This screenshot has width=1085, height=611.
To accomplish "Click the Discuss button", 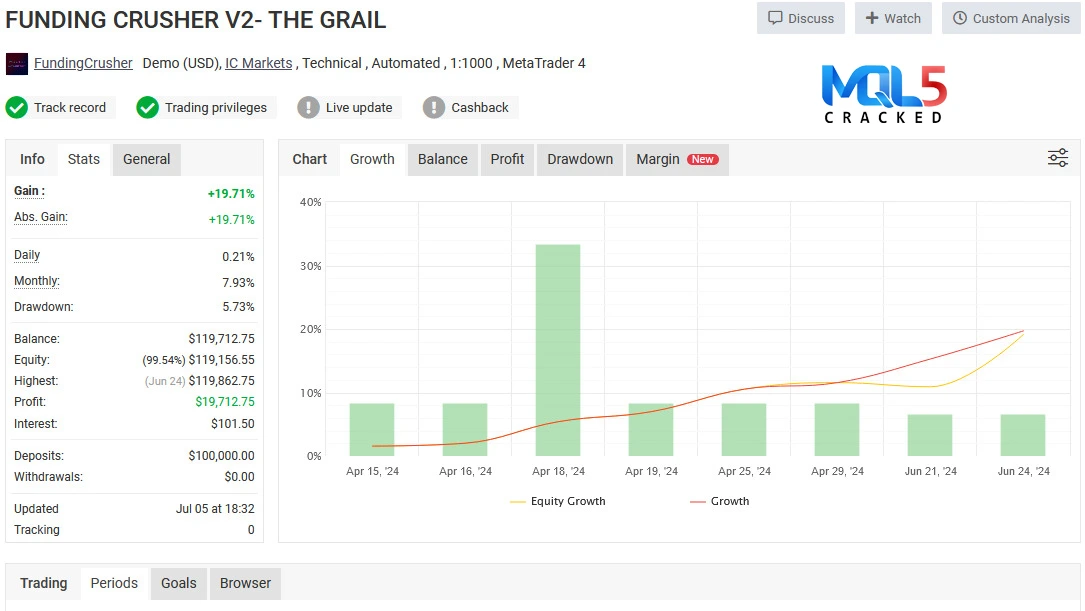I will (x=801, y=18).
